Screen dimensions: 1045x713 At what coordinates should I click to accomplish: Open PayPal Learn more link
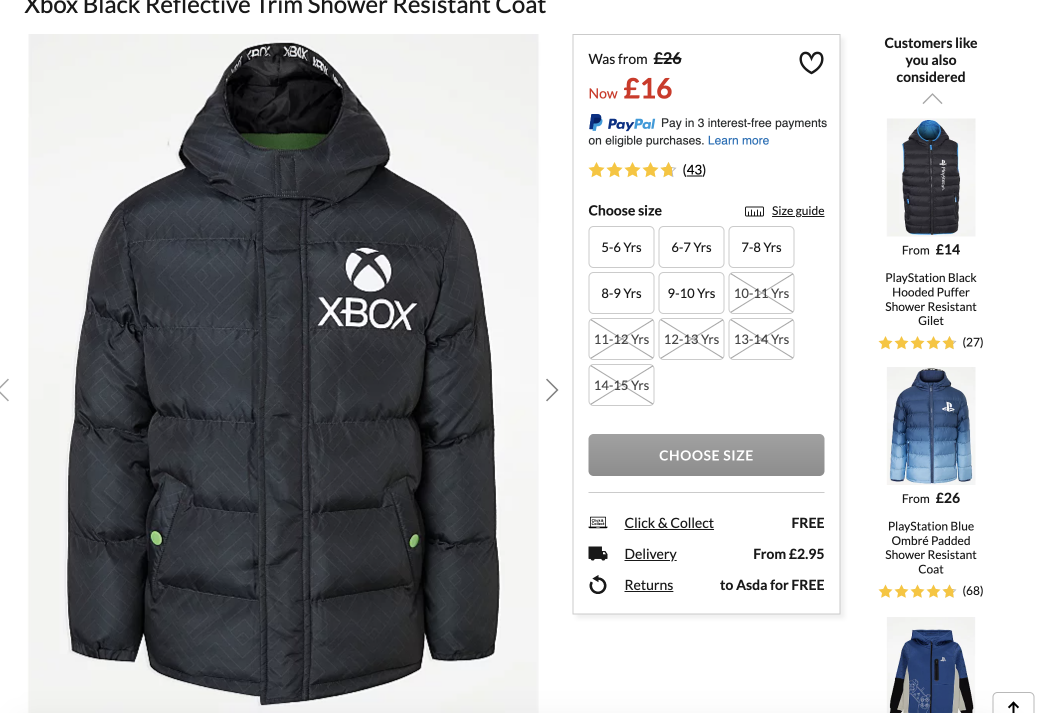738,141
